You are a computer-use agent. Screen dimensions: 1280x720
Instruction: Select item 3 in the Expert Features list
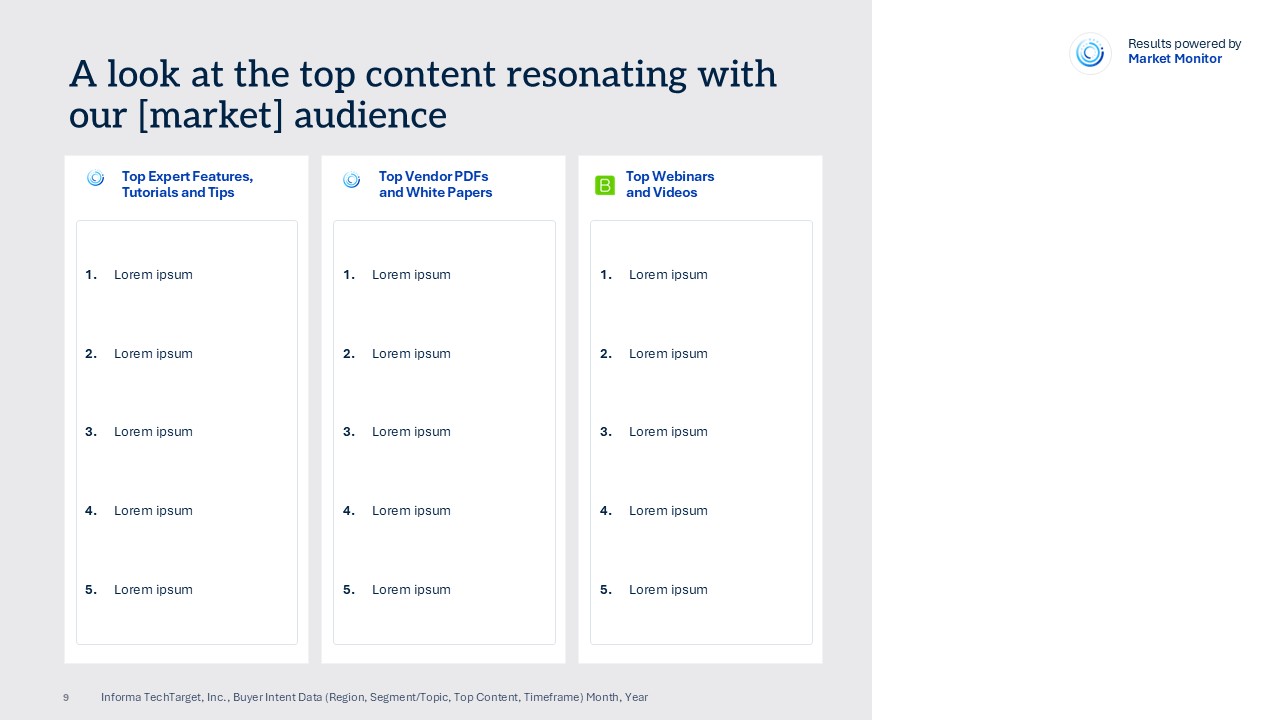pyautogui.click(x=153, y=432)
